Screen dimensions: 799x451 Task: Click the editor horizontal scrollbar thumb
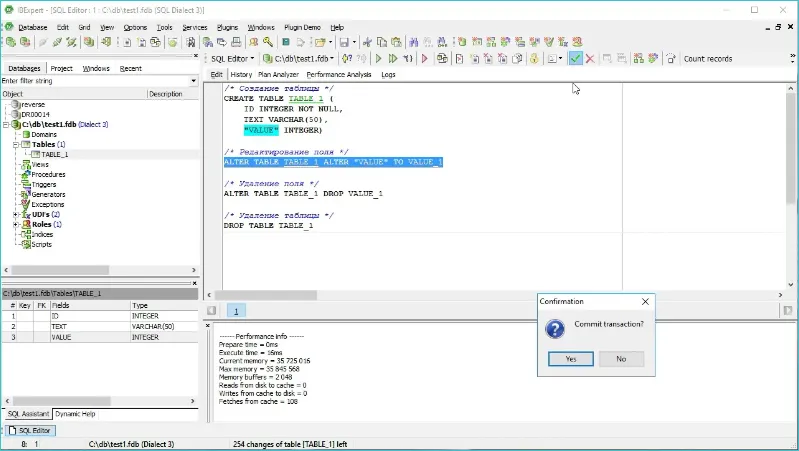pos(265,295)
